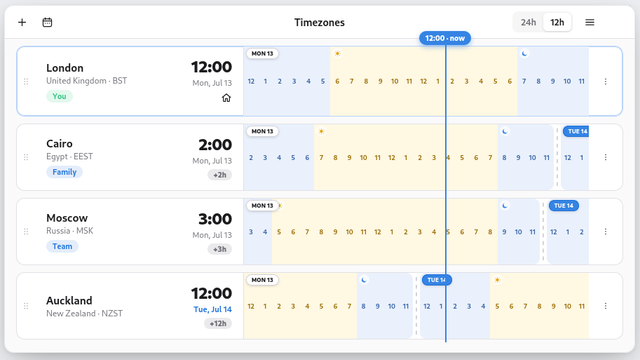Click the drag handle beside Auckland

click(26, 306)
